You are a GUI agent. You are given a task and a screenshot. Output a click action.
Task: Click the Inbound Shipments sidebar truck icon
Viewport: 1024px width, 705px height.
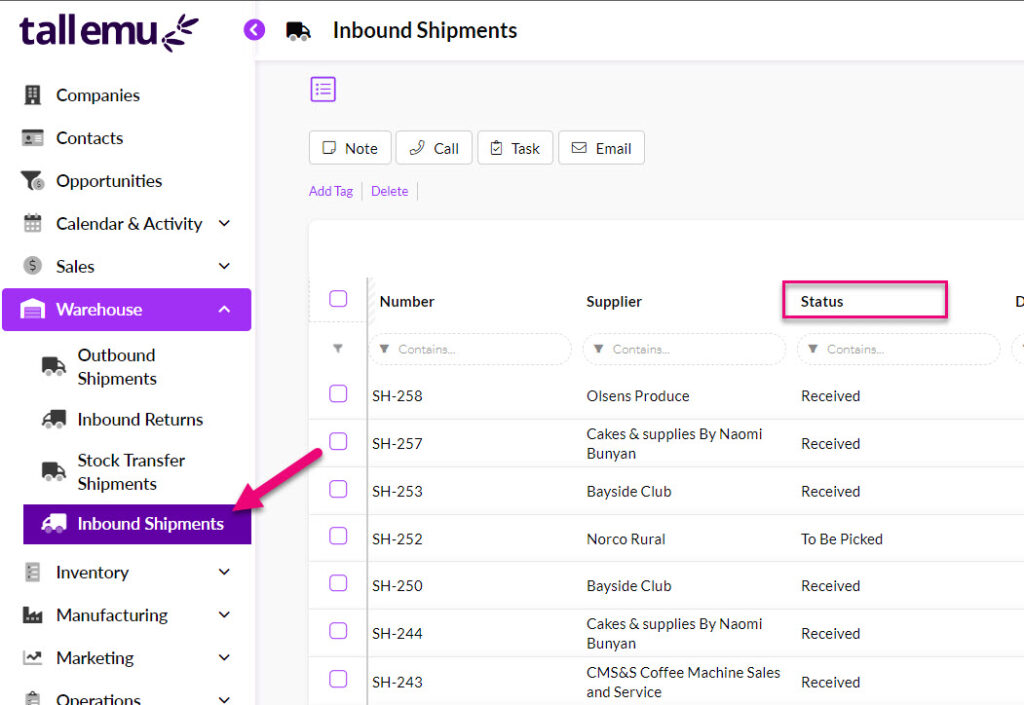(54, 524)
